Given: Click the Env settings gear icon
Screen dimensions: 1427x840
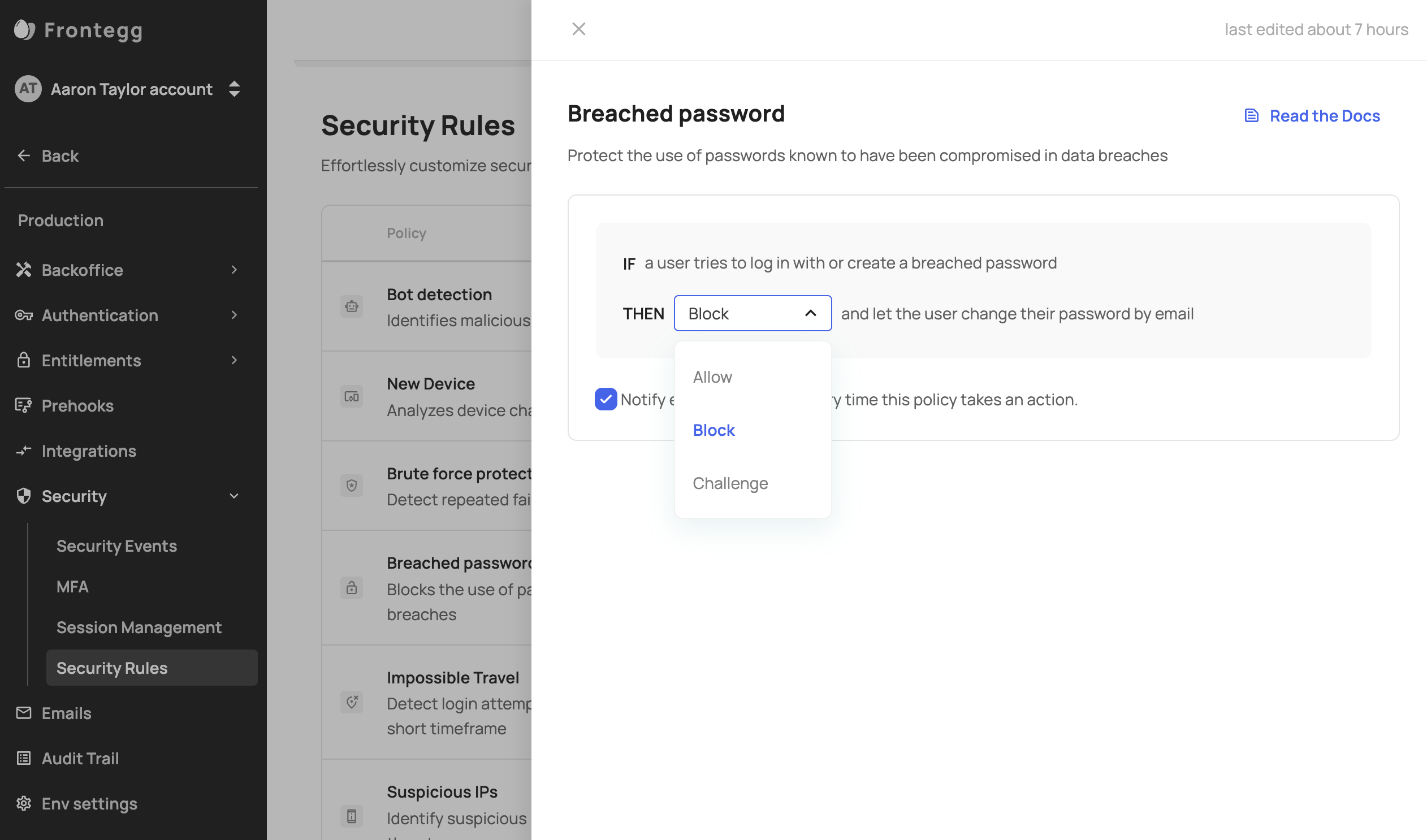Looking at the screenshot, I should click(23, 803).
